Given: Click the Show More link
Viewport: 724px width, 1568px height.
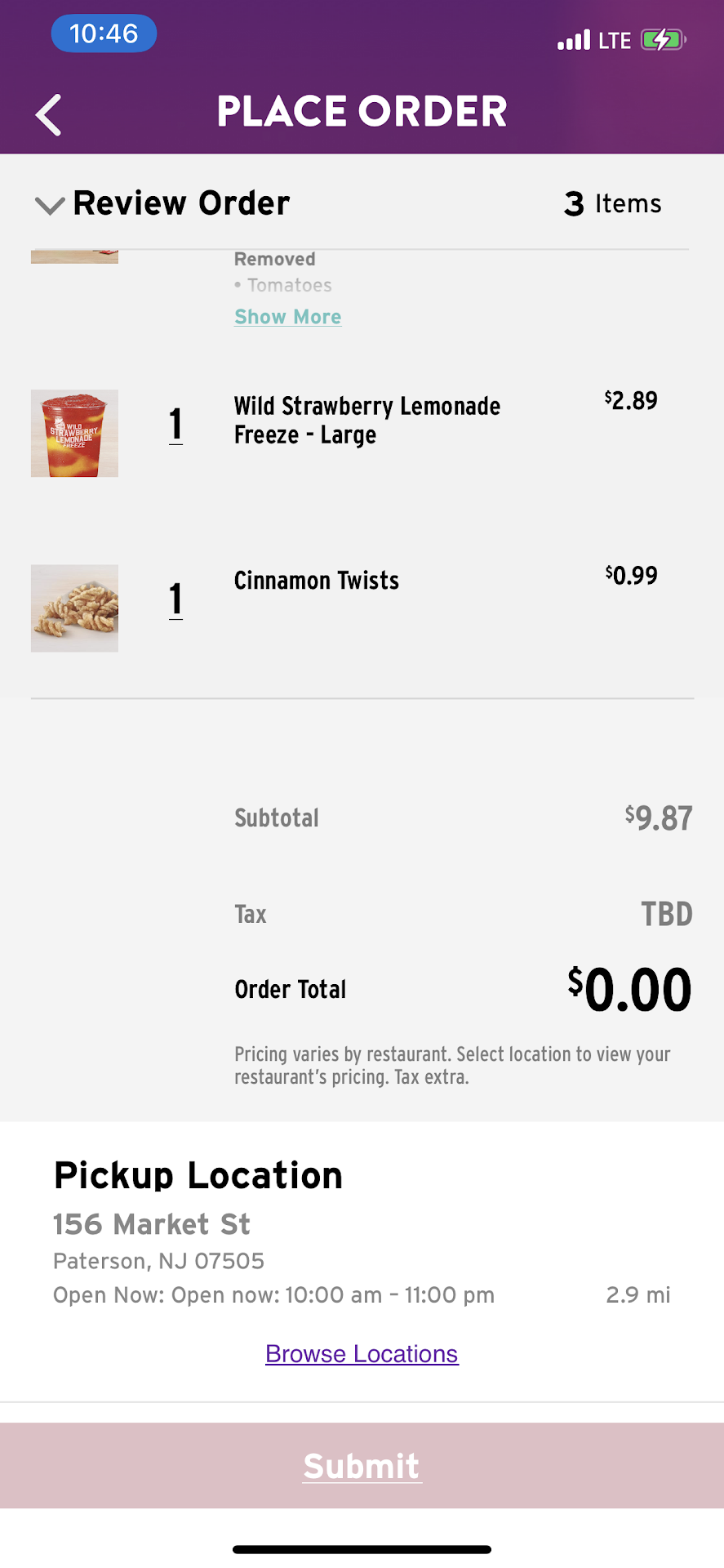Looking at the screenshot, I should [287, 317].
